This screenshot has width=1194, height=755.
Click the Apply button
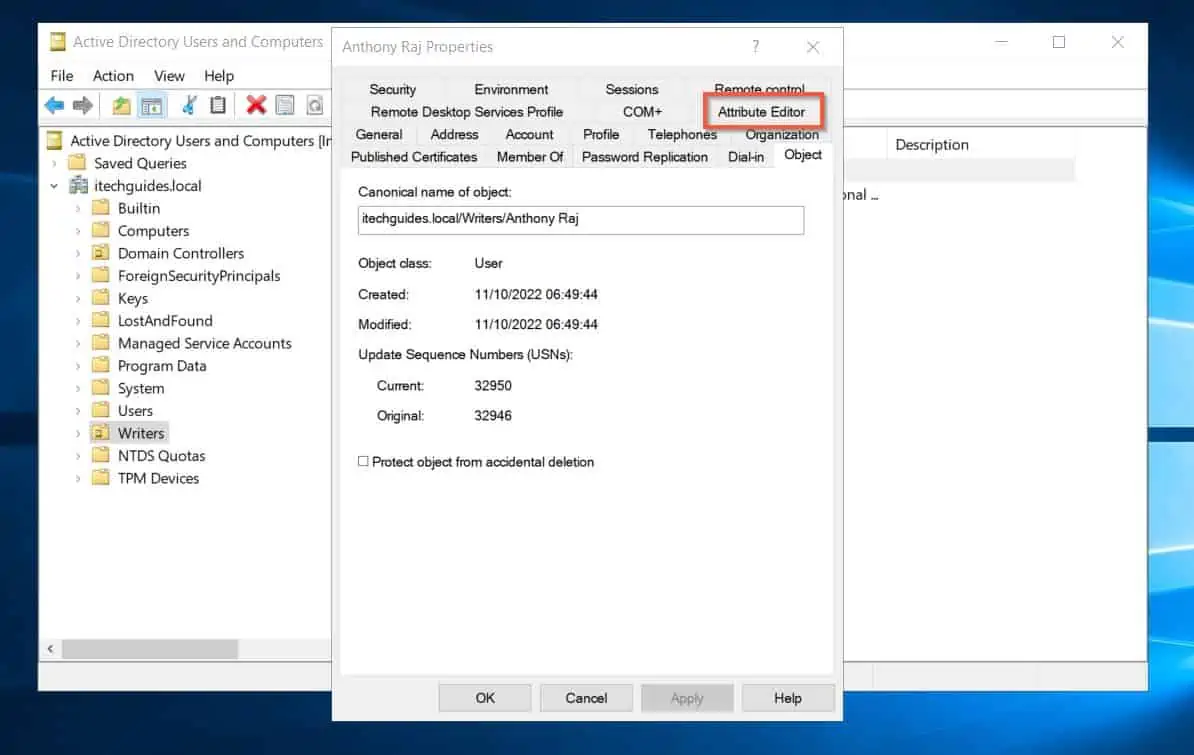687,698
